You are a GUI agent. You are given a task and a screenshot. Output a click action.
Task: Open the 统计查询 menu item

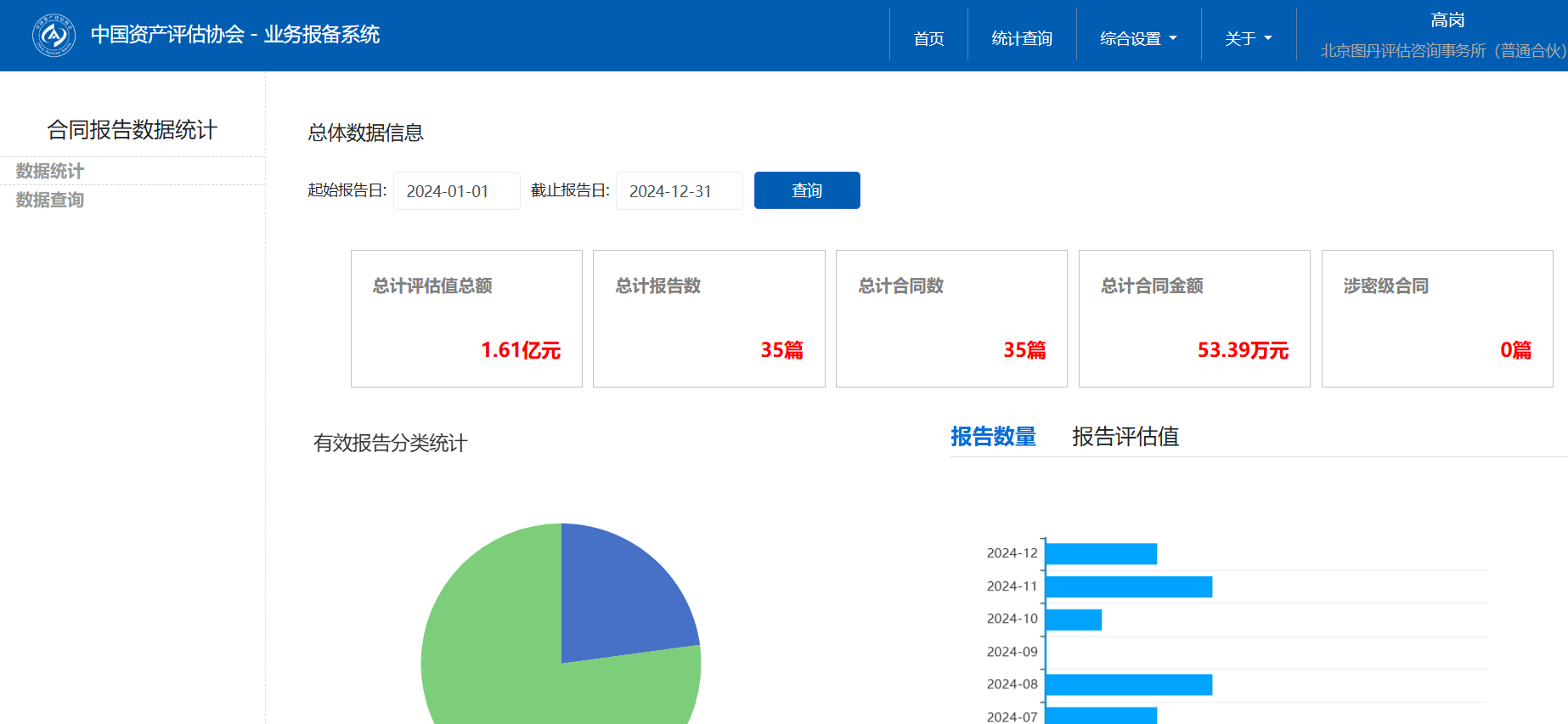pos(1022,38)
